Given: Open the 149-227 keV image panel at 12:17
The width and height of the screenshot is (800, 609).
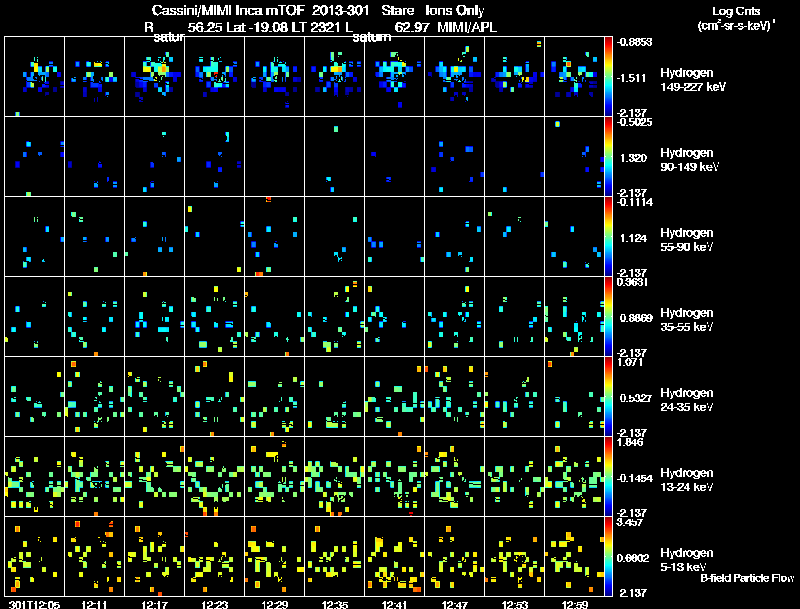Looking at the screenshot, I should pyautogui.click(x=155, y=77).
